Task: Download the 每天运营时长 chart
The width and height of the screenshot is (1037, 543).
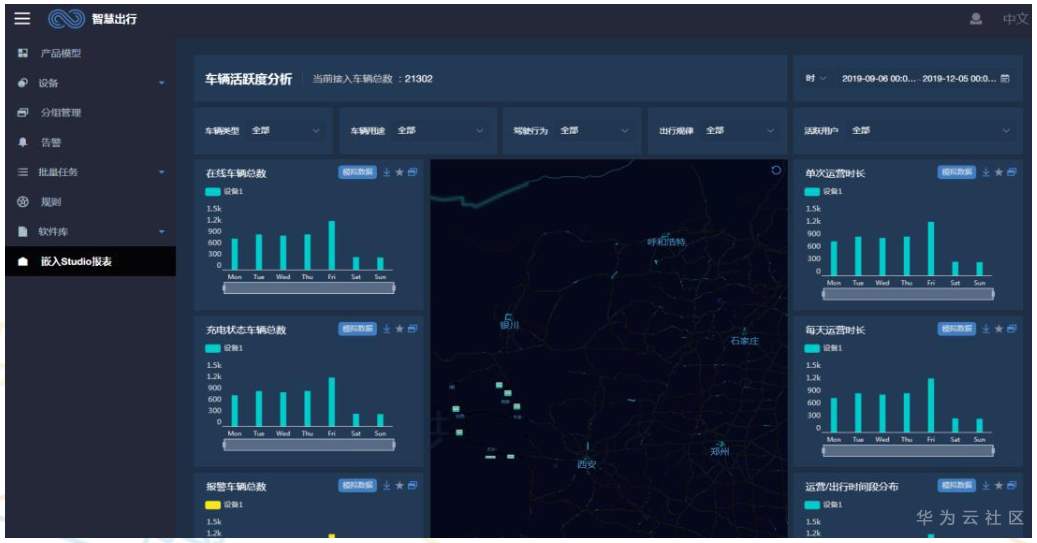Action: coord(986,329)
